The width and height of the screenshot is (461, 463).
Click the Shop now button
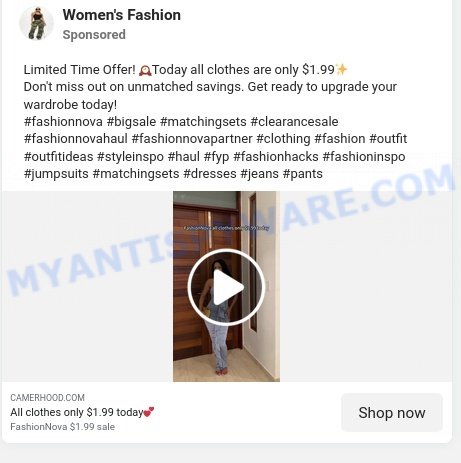392,413
